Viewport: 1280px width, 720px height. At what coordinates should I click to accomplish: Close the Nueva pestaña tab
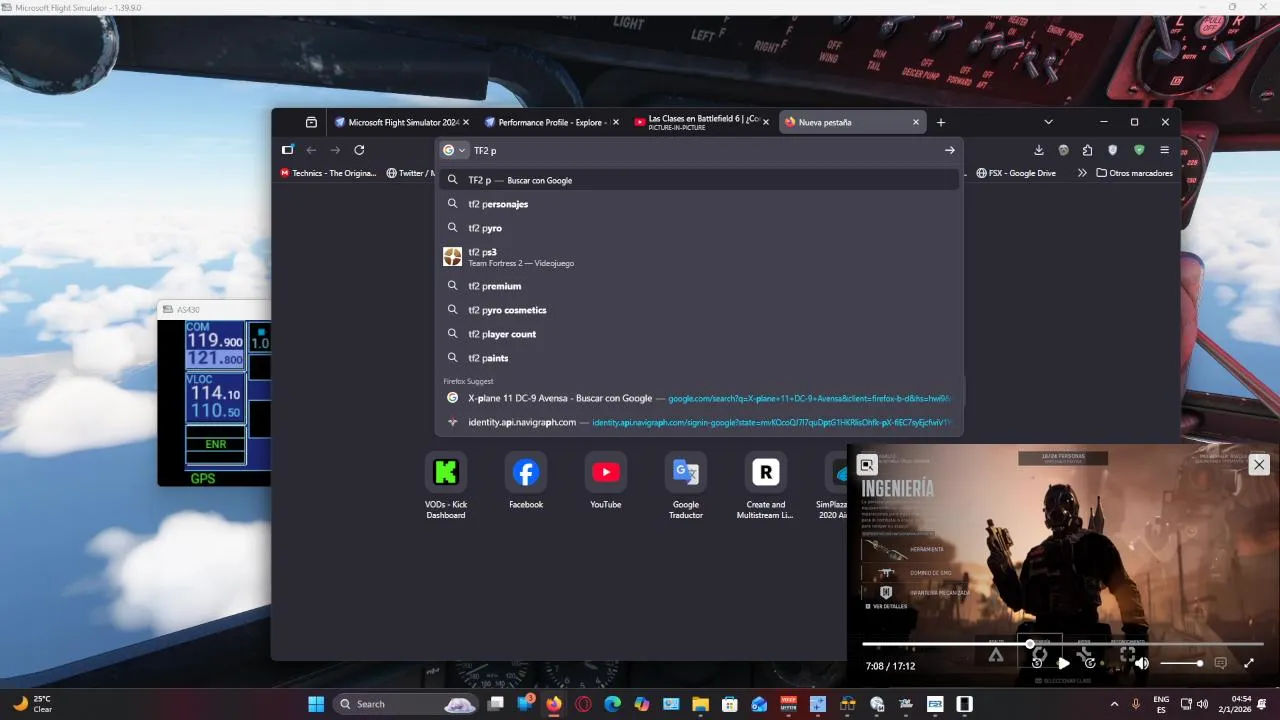[x=915, y=122]
